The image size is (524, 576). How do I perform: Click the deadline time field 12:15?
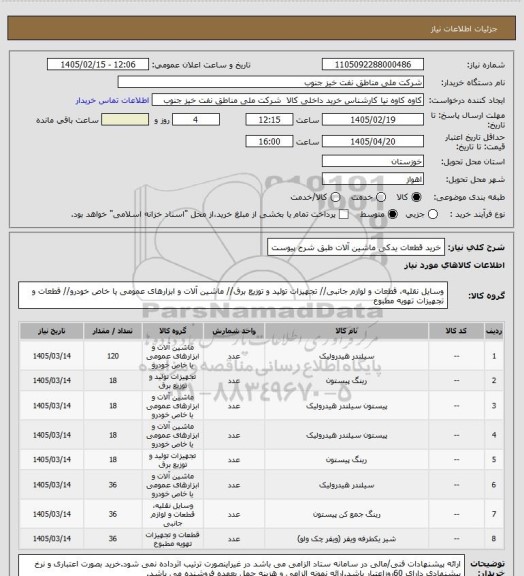[x=269, y=120]
